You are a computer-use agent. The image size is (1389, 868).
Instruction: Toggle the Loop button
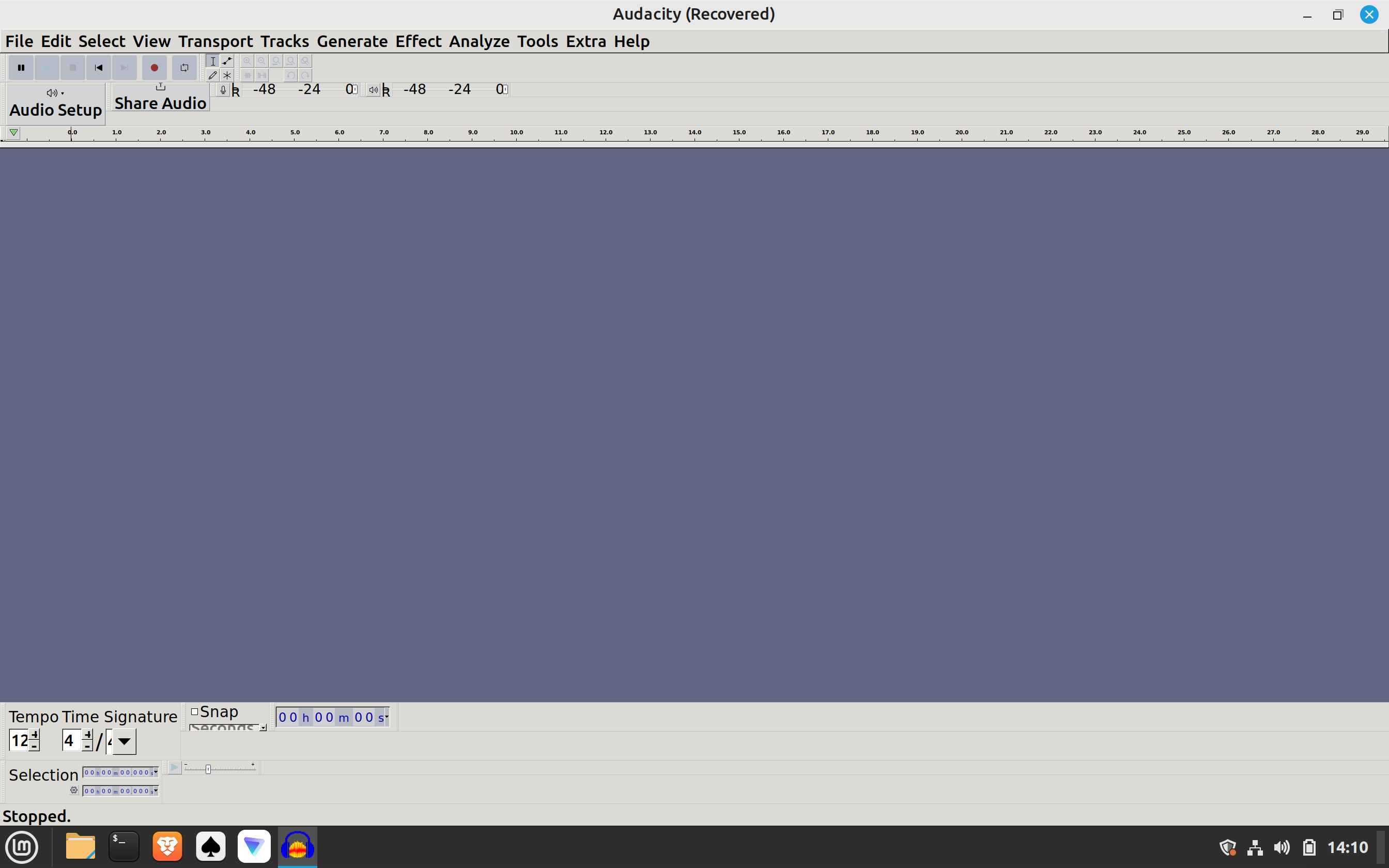(x=184, y=68)
